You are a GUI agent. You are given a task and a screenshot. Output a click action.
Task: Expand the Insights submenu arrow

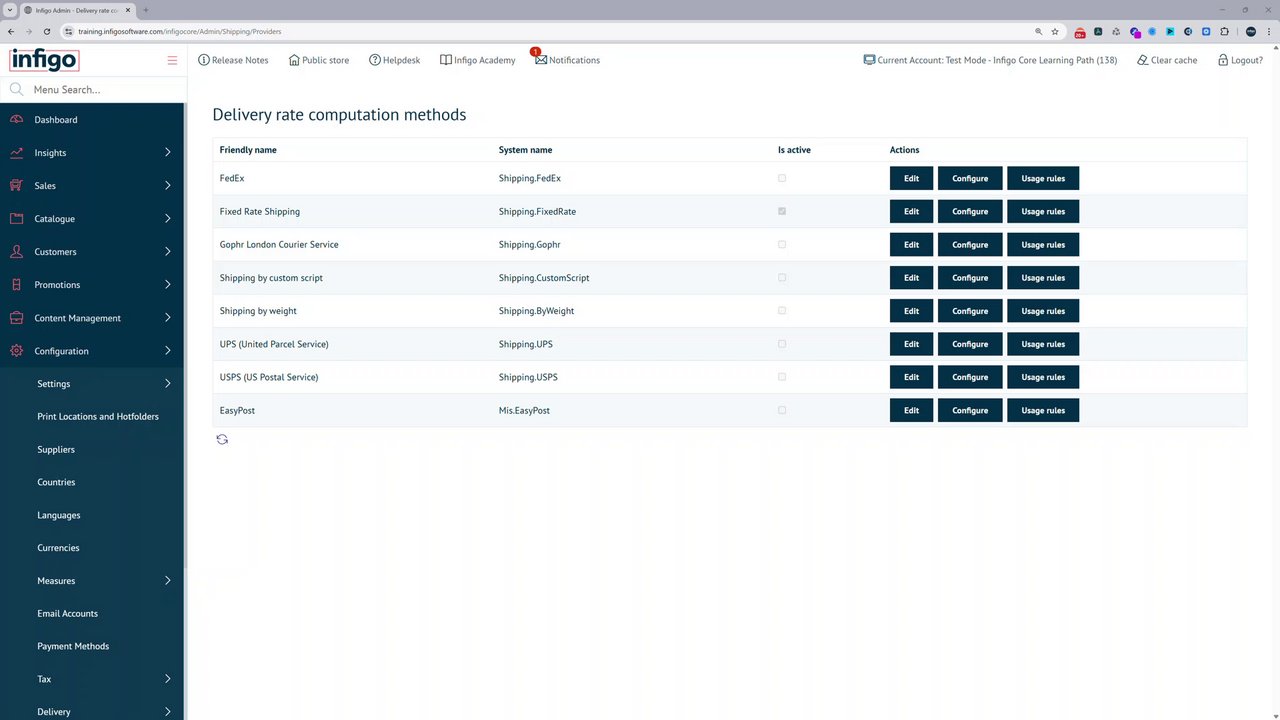coord(168,153)
